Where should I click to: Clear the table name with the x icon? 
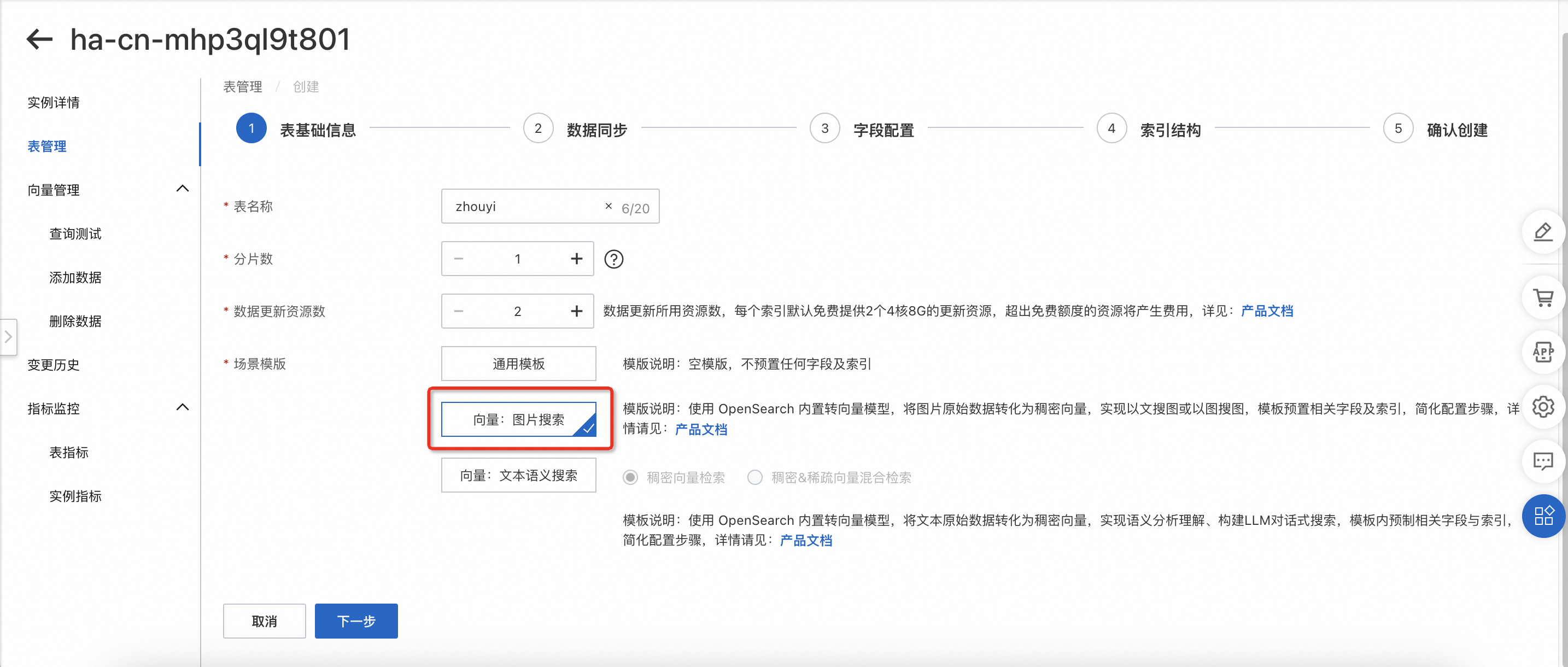(608, 206)
